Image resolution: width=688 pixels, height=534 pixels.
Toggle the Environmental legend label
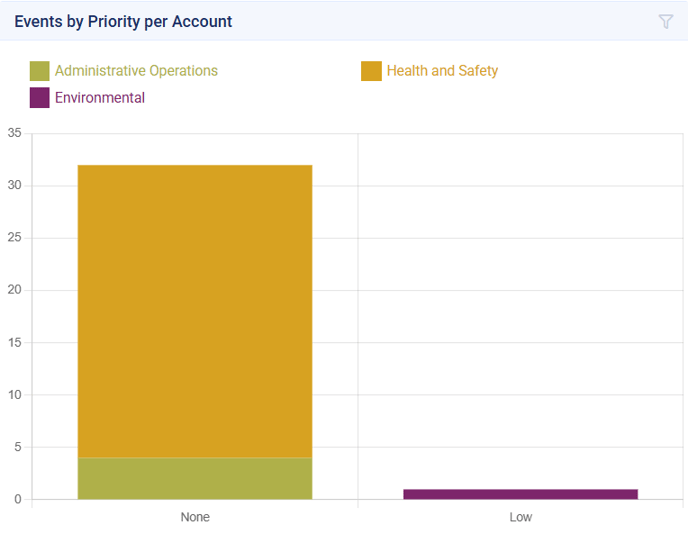coord(100,98)
